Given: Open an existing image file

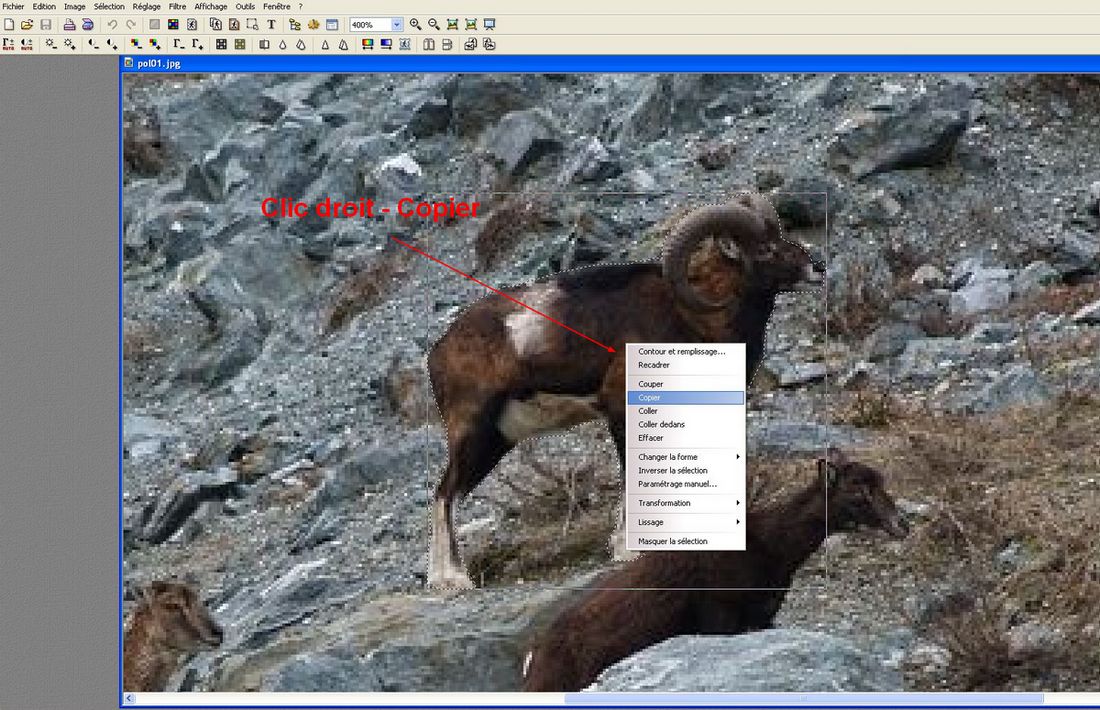Looking at the screenshot, I should click(x=27, y=24).
